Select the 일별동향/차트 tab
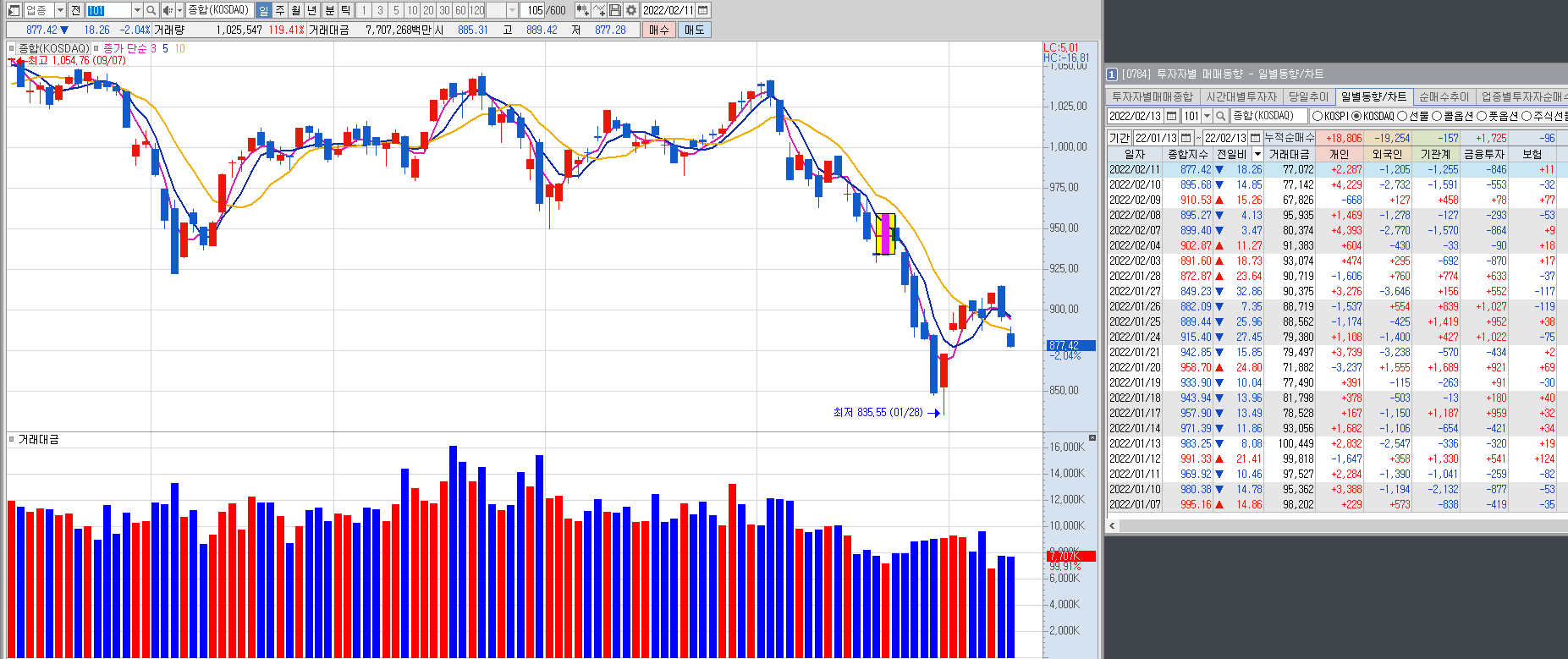This screenshot has height=659, width=1568. [x=1373, y=96]
